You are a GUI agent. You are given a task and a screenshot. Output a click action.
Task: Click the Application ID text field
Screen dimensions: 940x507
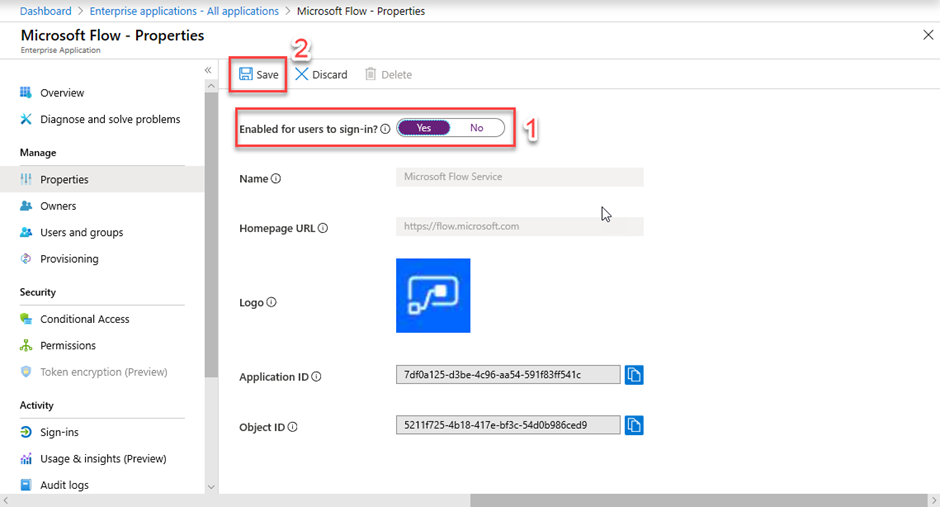(x=508, y=375)
